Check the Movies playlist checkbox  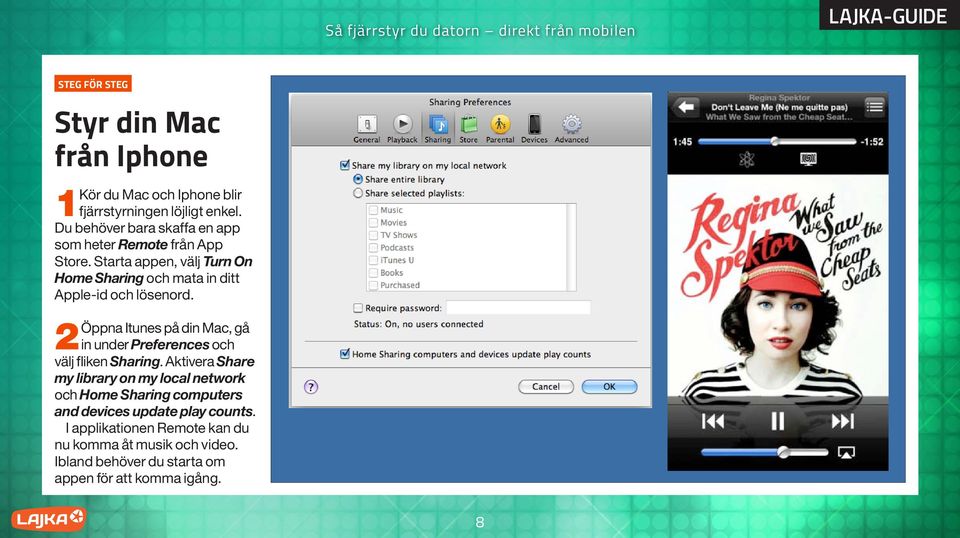[x=373, y=223]
